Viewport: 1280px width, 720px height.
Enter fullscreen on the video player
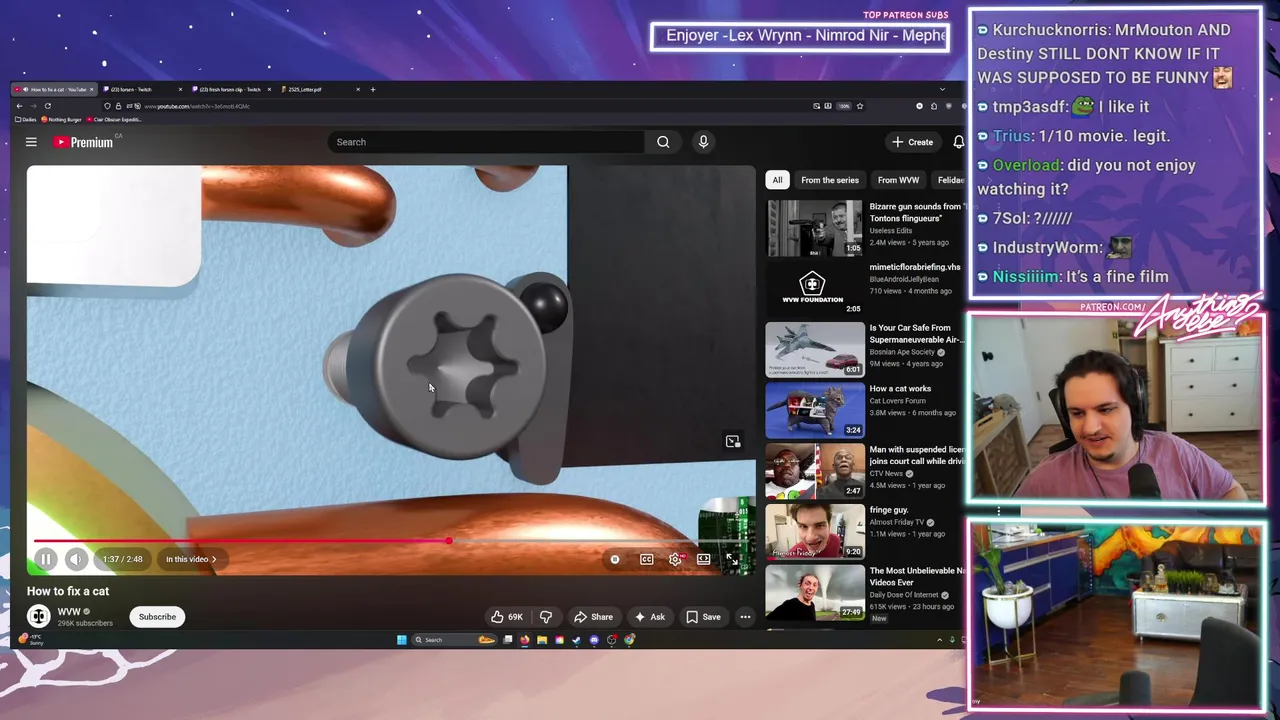tap(732, 559)
